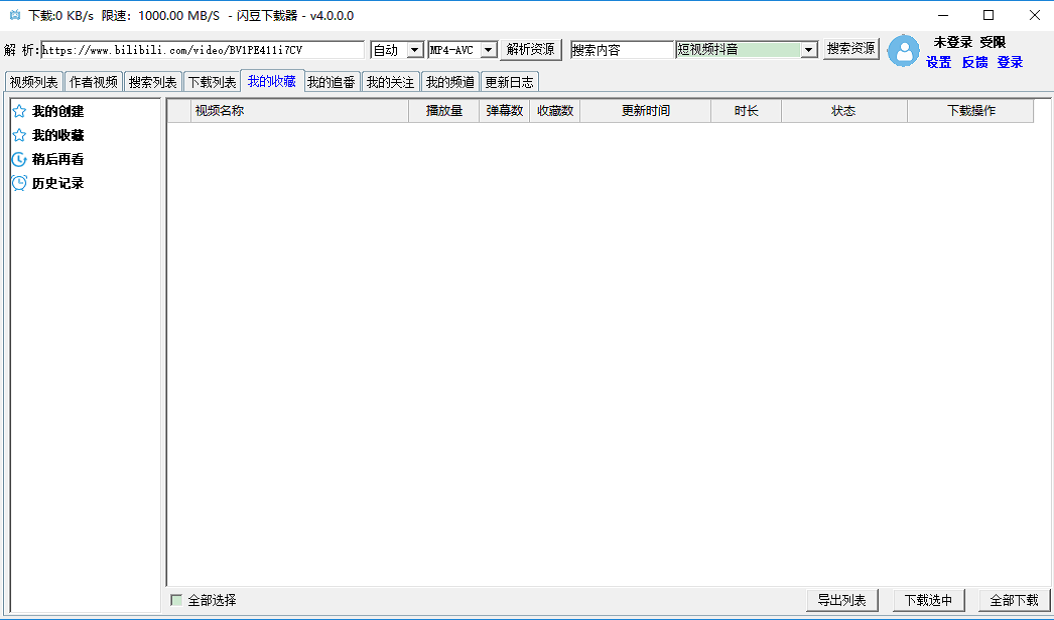
Task: Open the 自动 quality dropdown
Action: [396, 48]
